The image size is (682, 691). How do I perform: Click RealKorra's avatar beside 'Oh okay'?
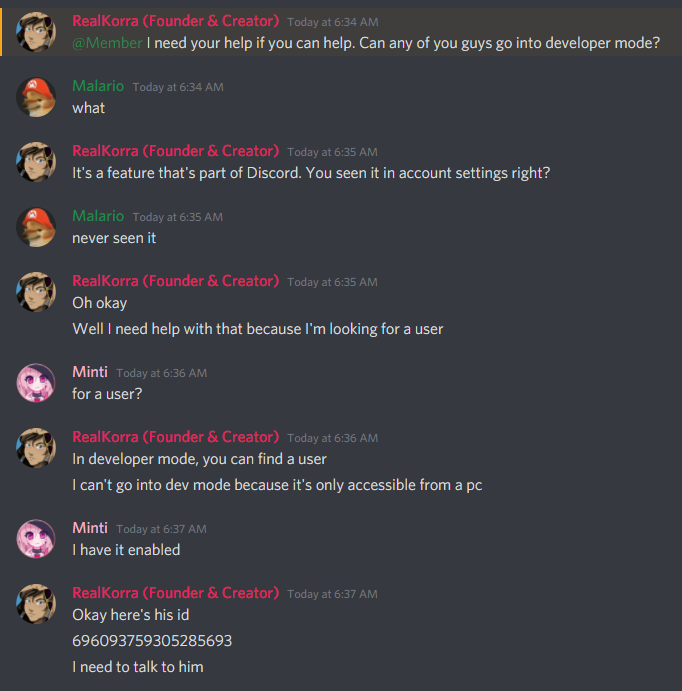[x=36, y=292]
